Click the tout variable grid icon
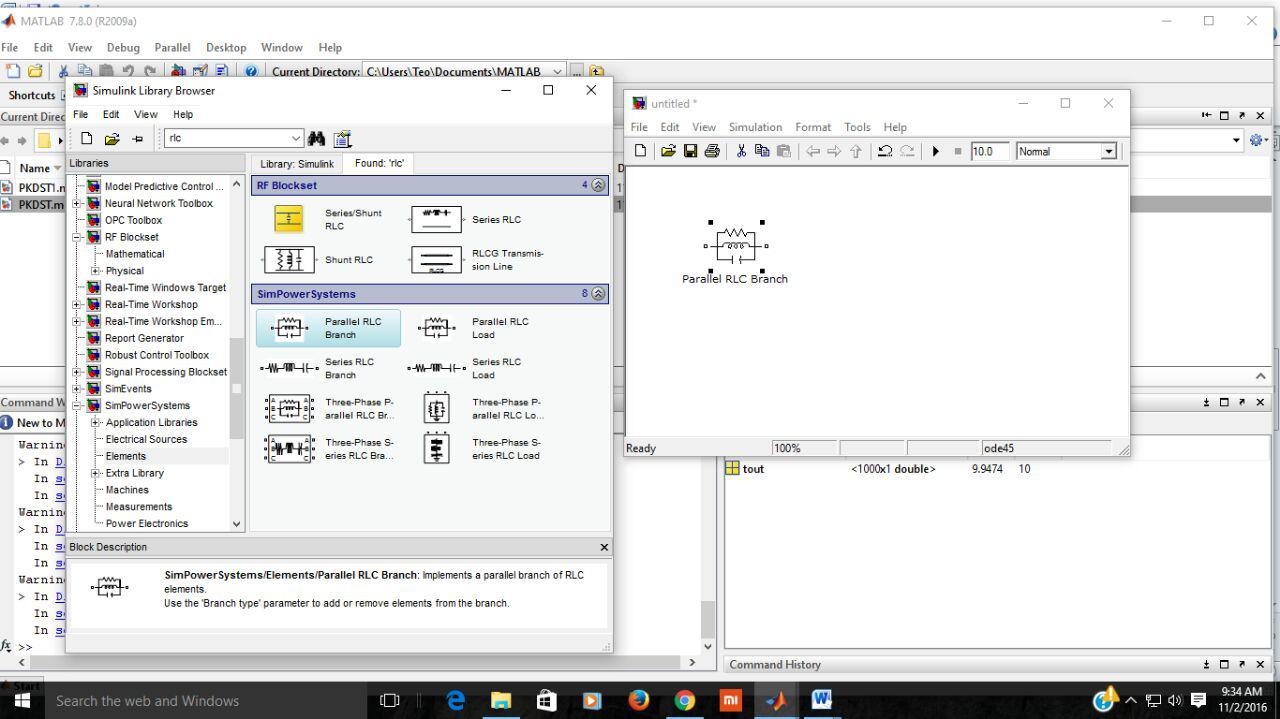The image size is (1280, 719). click(733, 469)
